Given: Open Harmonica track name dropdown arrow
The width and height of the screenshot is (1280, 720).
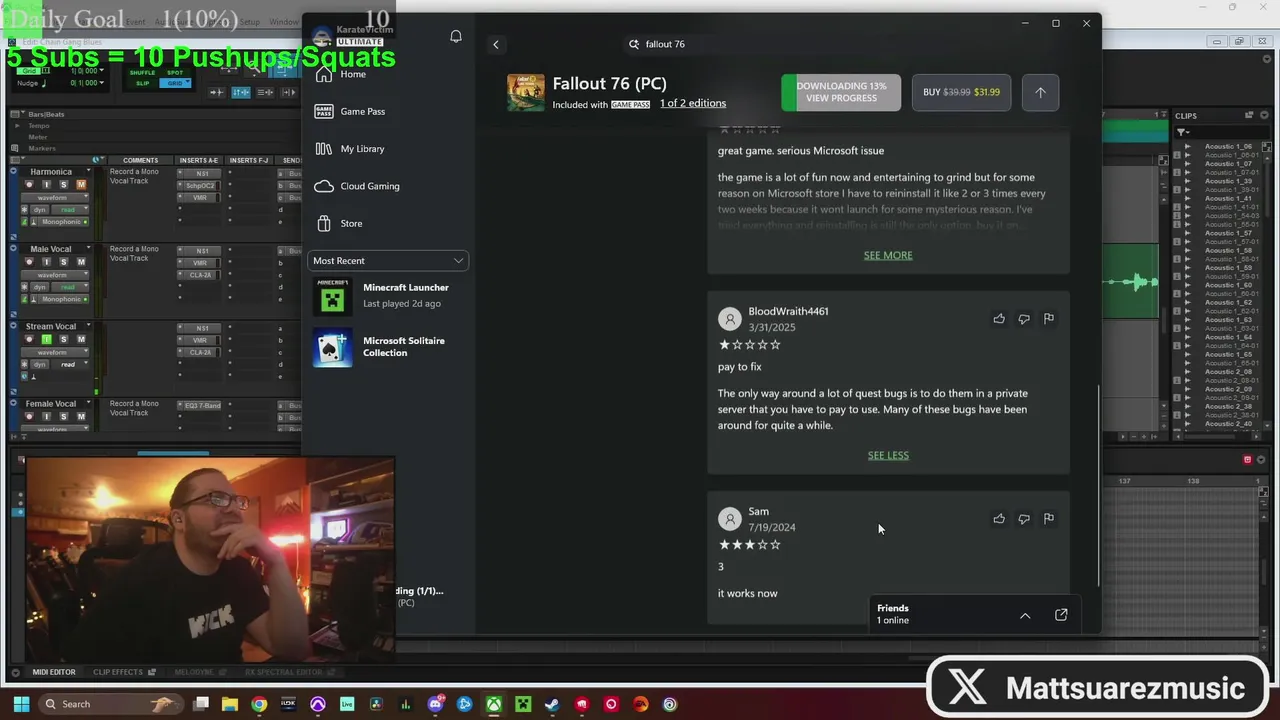Looking at the screenshot, I should pyautogui.click(x=88, y=170).
